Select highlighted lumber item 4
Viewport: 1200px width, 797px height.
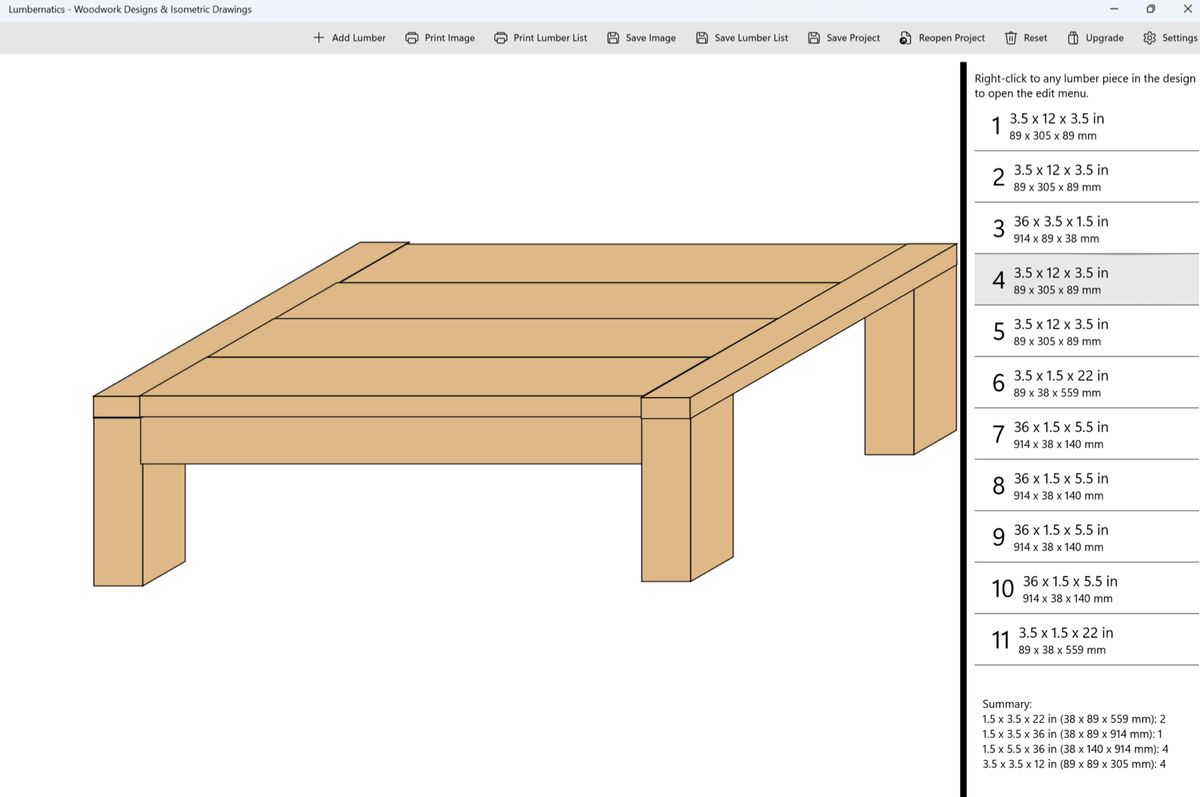pos(1086,280)
